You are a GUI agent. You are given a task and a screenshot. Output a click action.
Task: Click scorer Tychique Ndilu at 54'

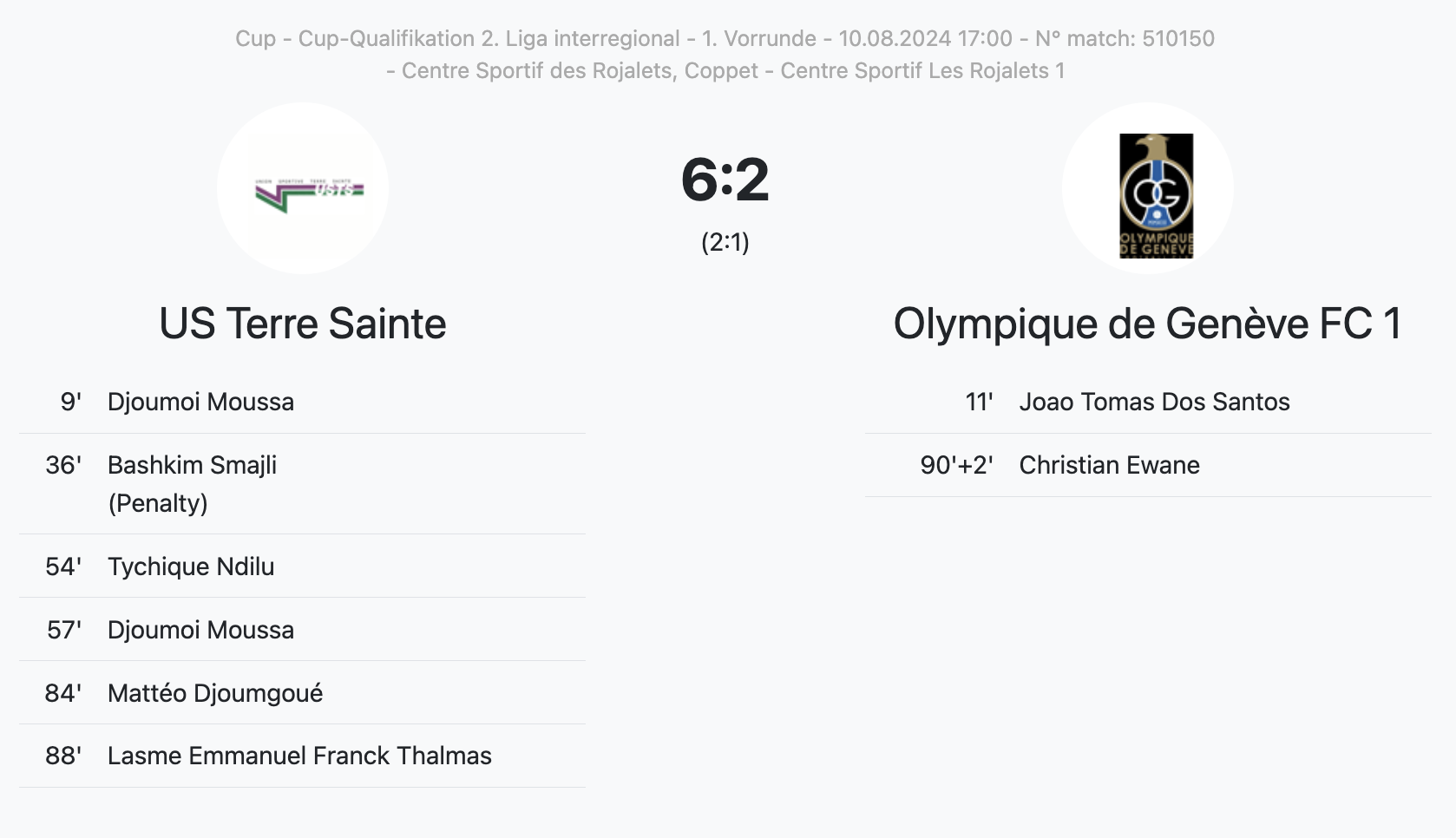point(191,566)
